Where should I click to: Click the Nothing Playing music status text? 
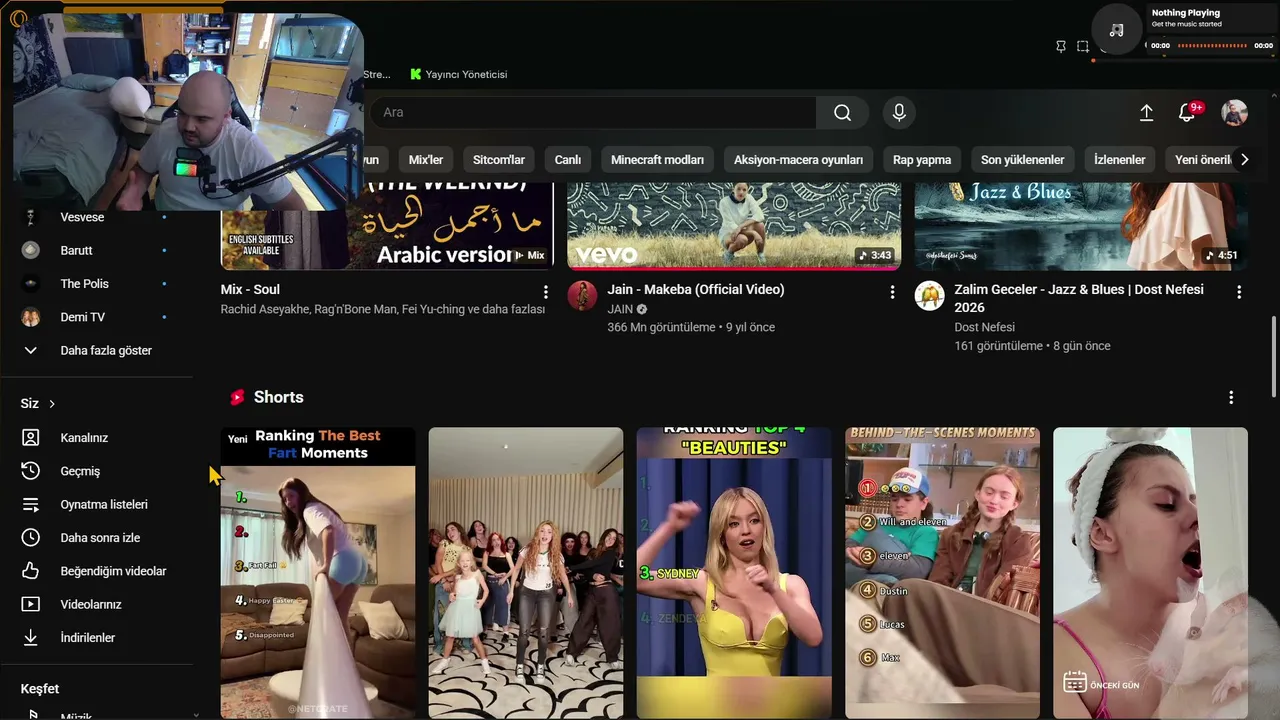click(x=1186, y=13)
